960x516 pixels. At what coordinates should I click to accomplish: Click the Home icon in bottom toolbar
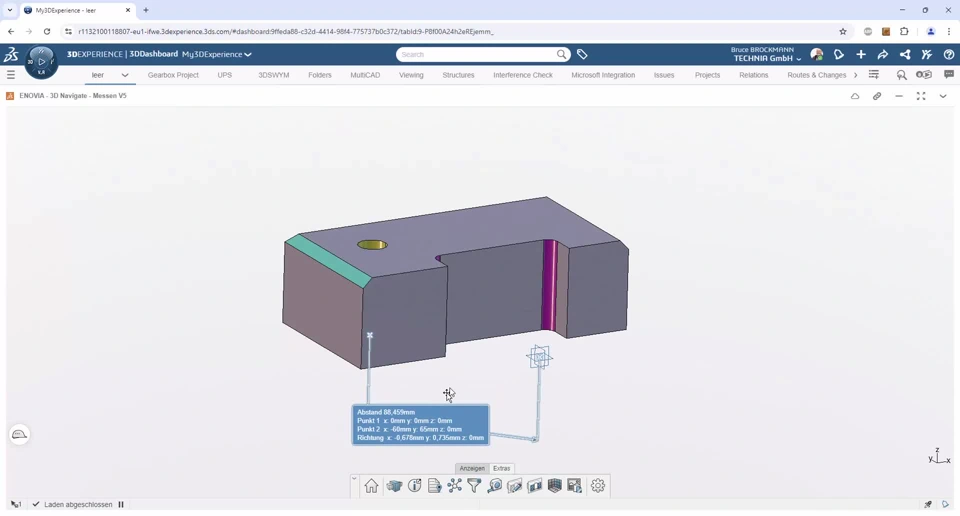coord(371,486)
